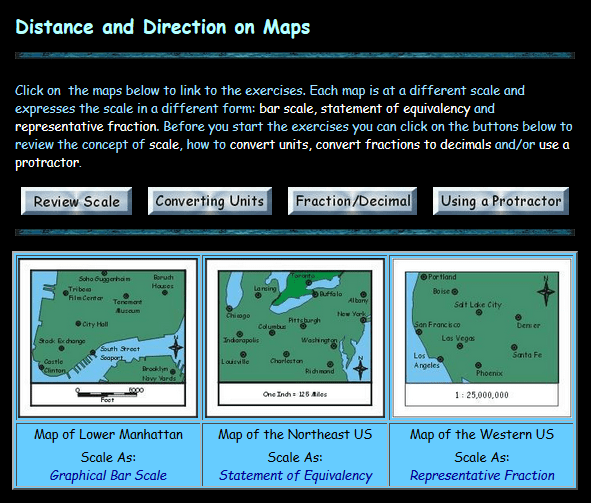Screen dimensions: 591x503
Task: Click the 'bar scale' text in paragraph
Action: (x=288, y=109)
